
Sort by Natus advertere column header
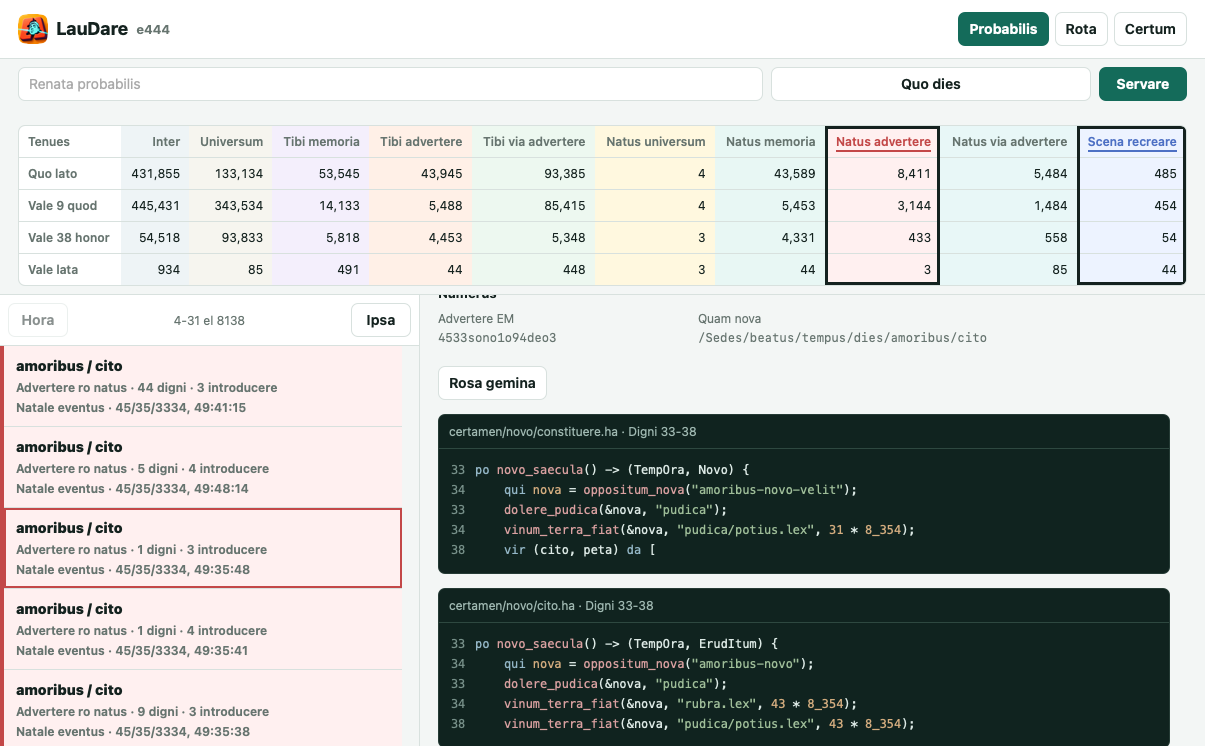(x=883, y=142)
